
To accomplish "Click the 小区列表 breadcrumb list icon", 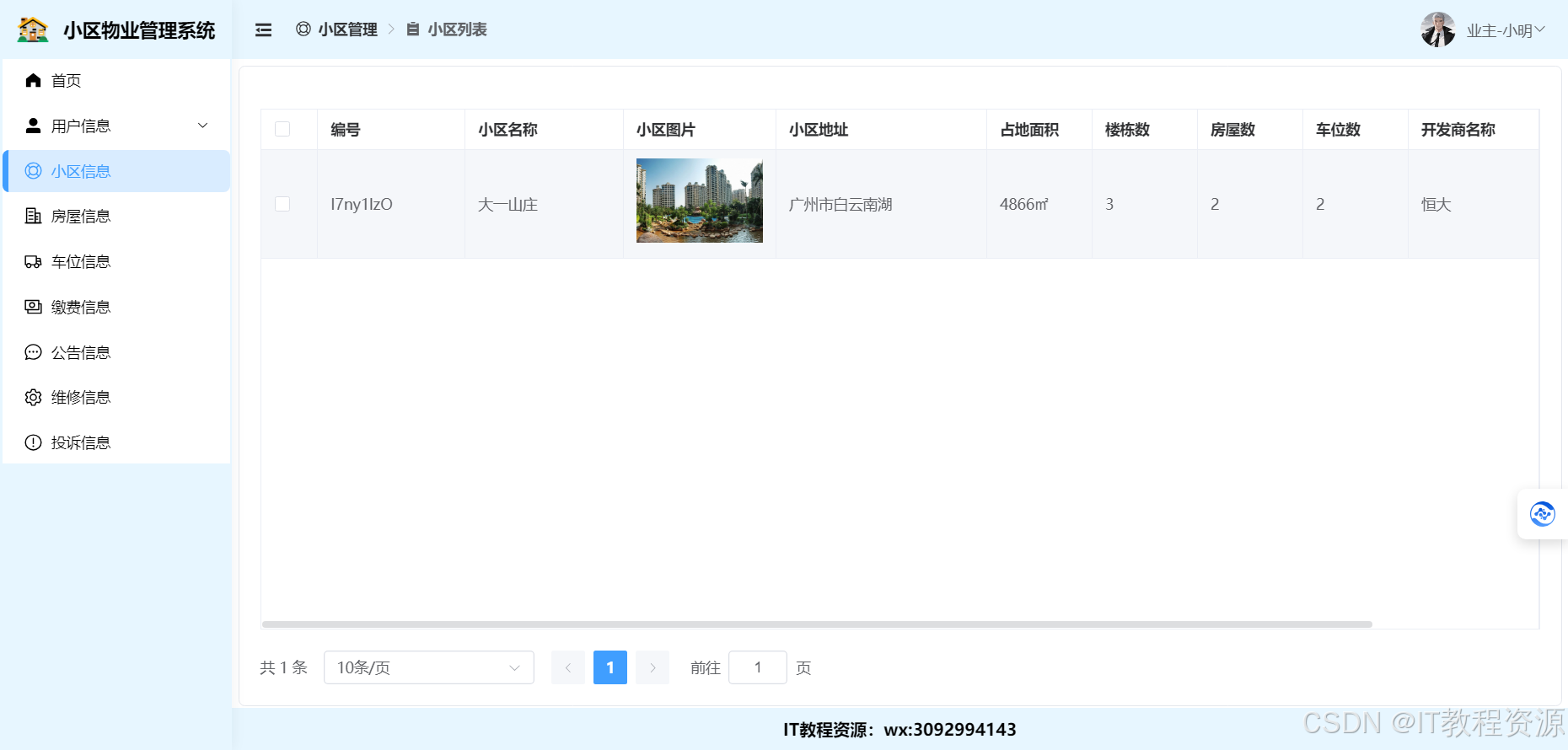I will click(x=413, y=29).
